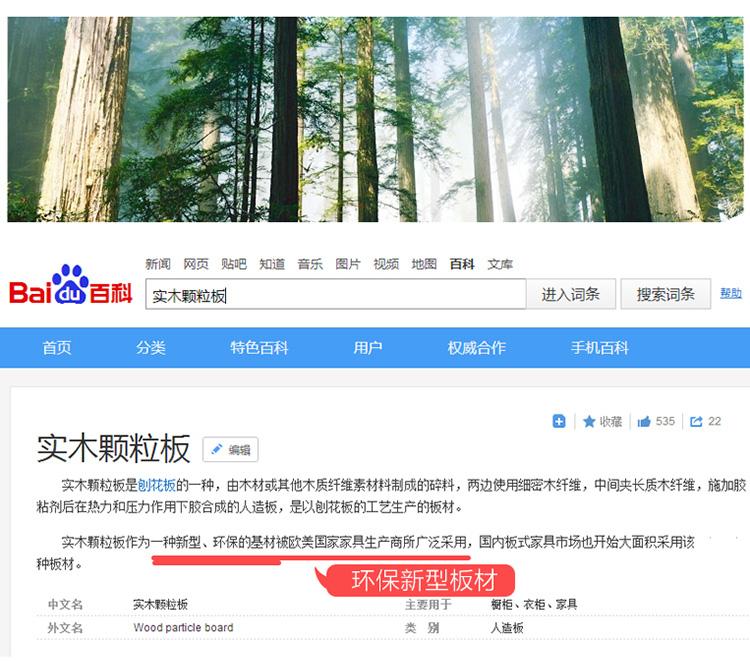Click the share icon showing 22
Screen dimensions: 750x661
696,422
